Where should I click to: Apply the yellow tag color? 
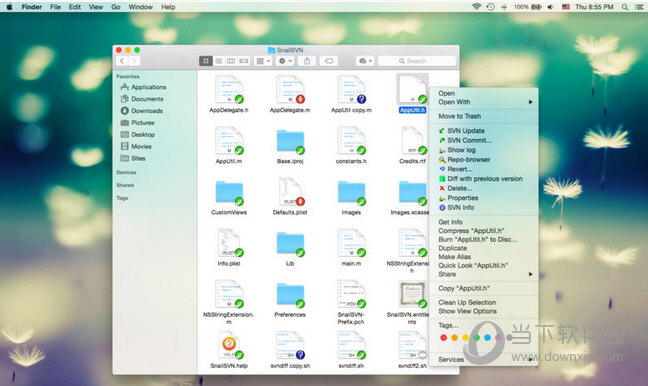pyautogui.click(x=465, y=338)
